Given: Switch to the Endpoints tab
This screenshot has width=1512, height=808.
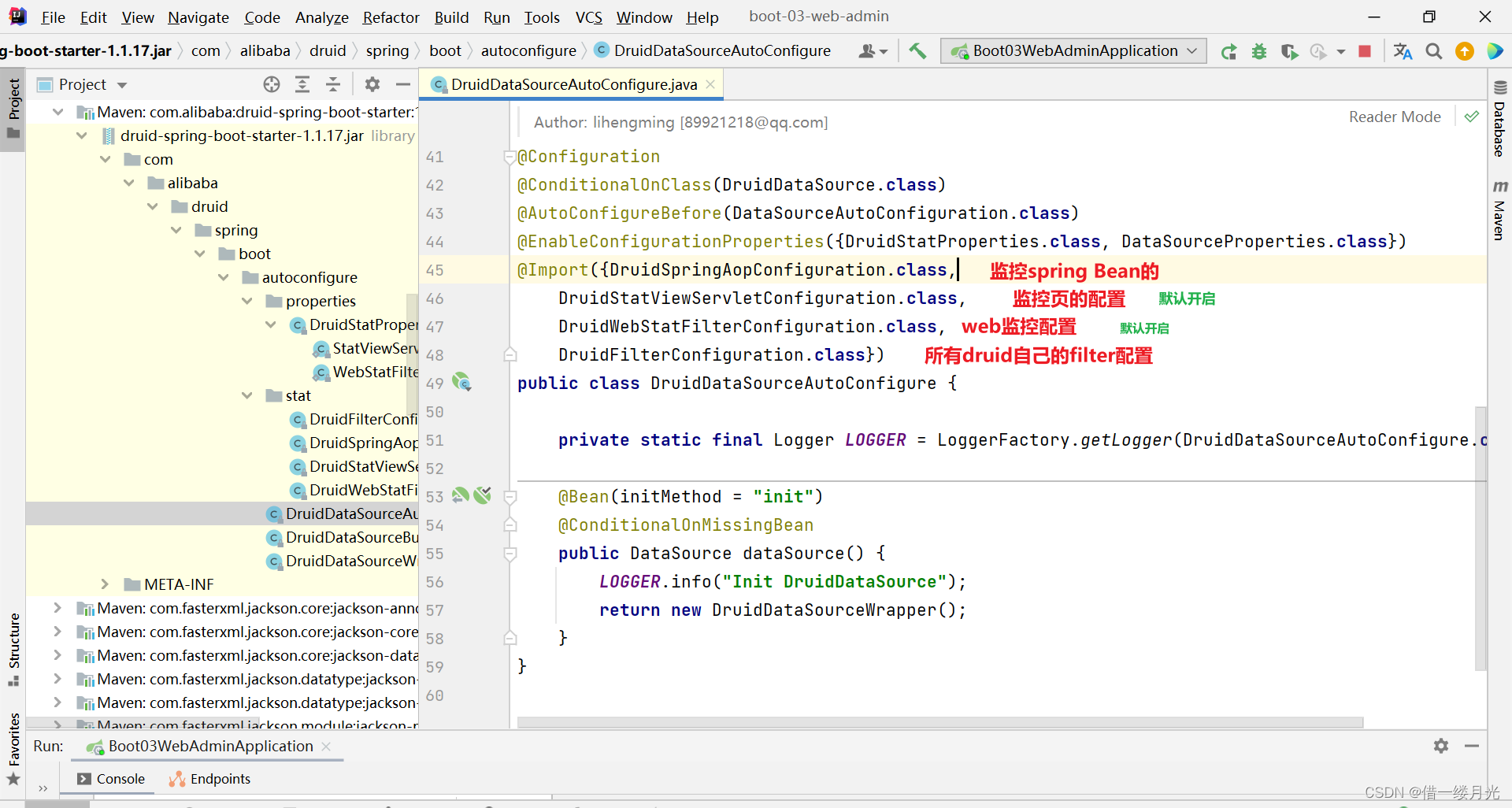Looking at the screenshot, I should 210,779.
